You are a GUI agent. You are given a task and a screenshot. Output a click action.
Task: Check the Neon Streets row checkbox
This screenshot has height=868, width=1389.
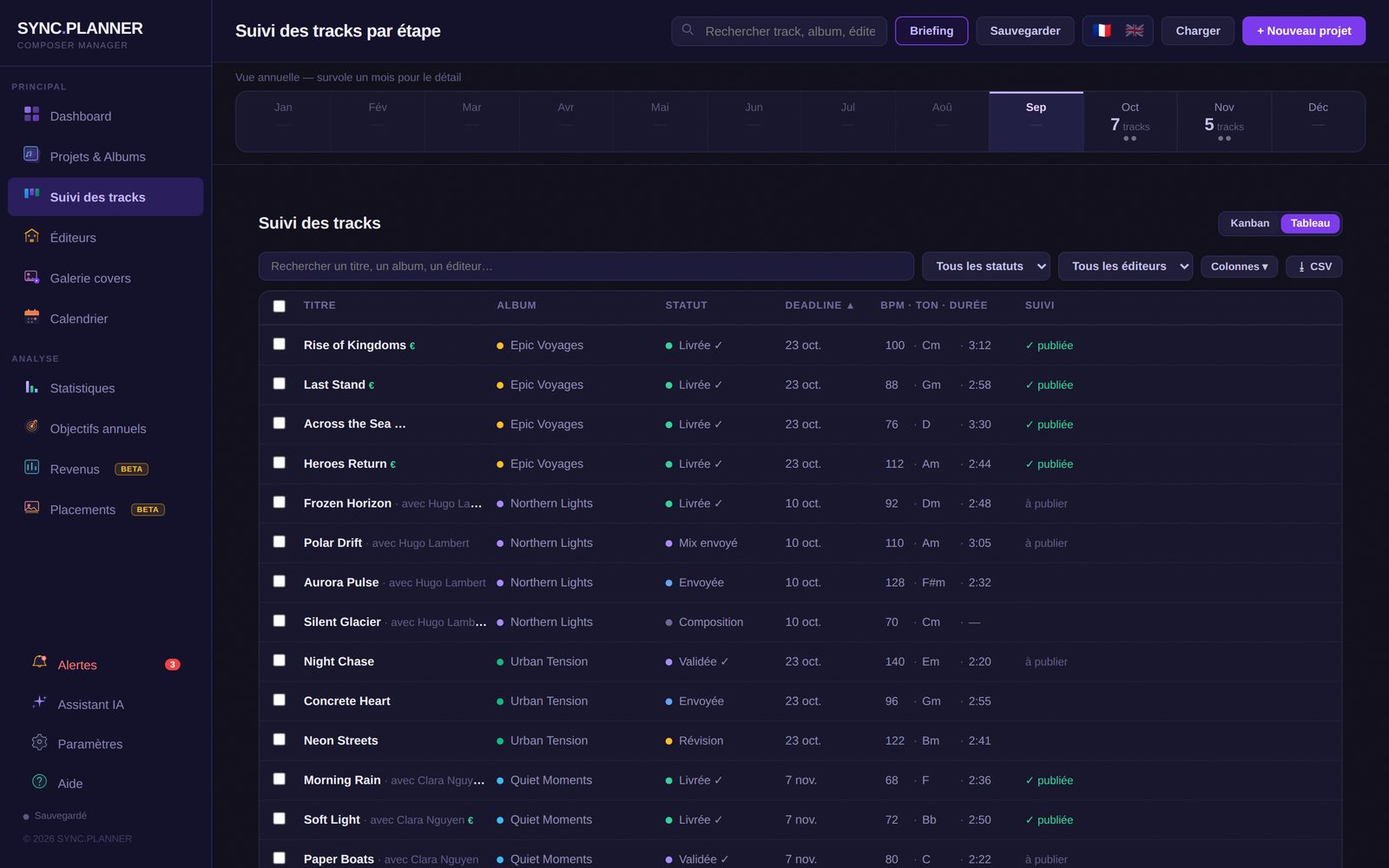click(x=279, y=740)
